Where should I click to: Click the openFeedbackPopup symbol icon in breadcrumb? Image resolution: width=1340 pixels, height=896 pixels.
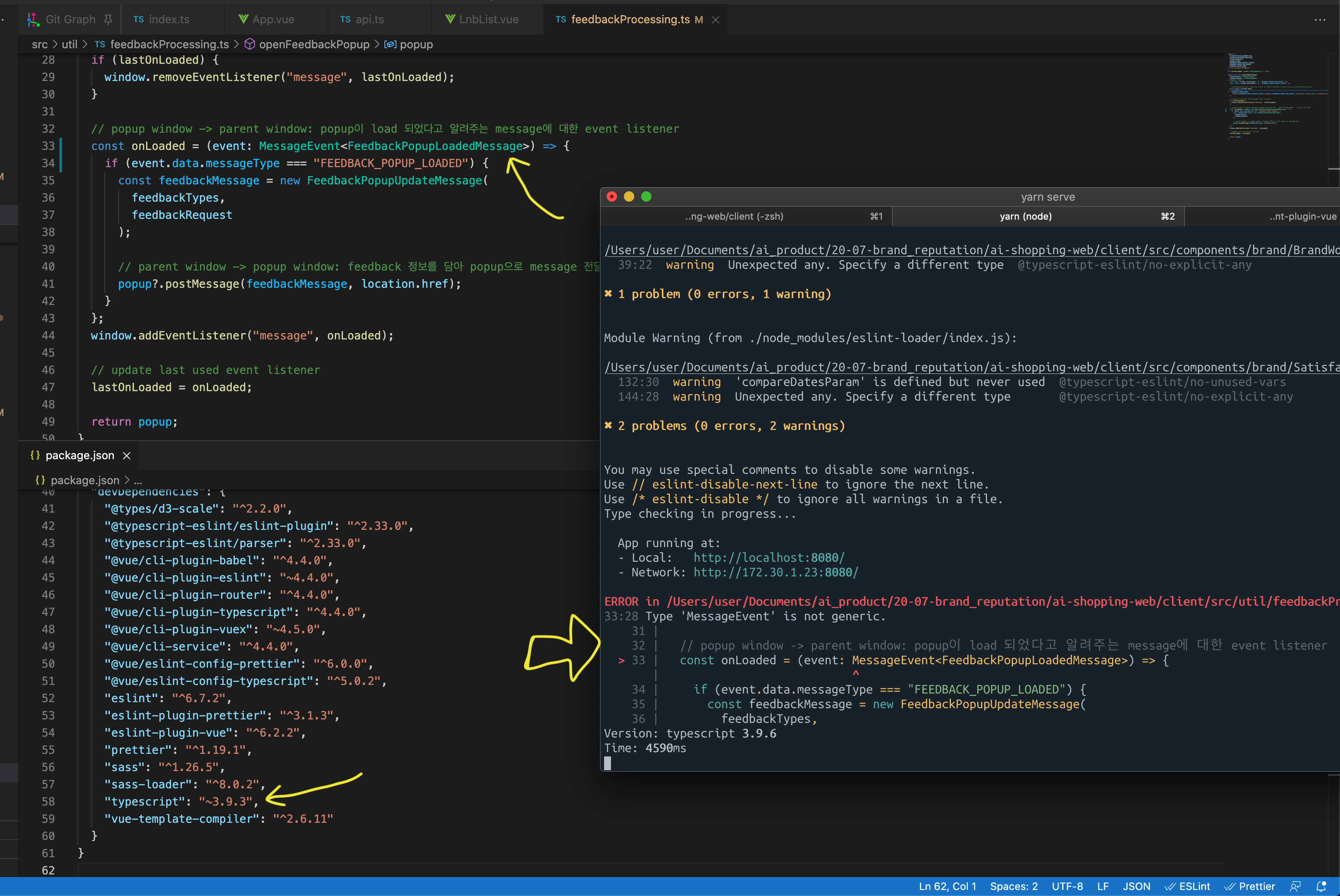pyautogui.click(x=250, y=44)
